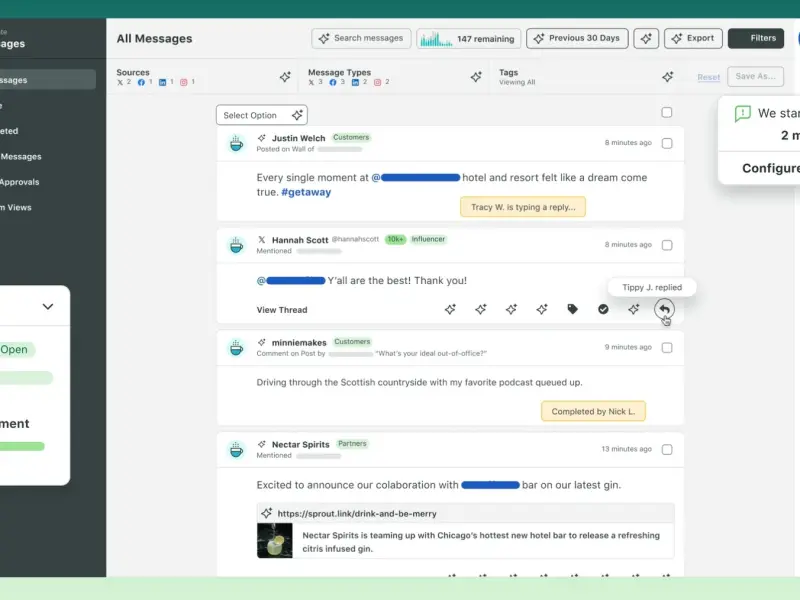Click the Export button
The height and width of the screenshot is (600, 800).
pos(693,38)
